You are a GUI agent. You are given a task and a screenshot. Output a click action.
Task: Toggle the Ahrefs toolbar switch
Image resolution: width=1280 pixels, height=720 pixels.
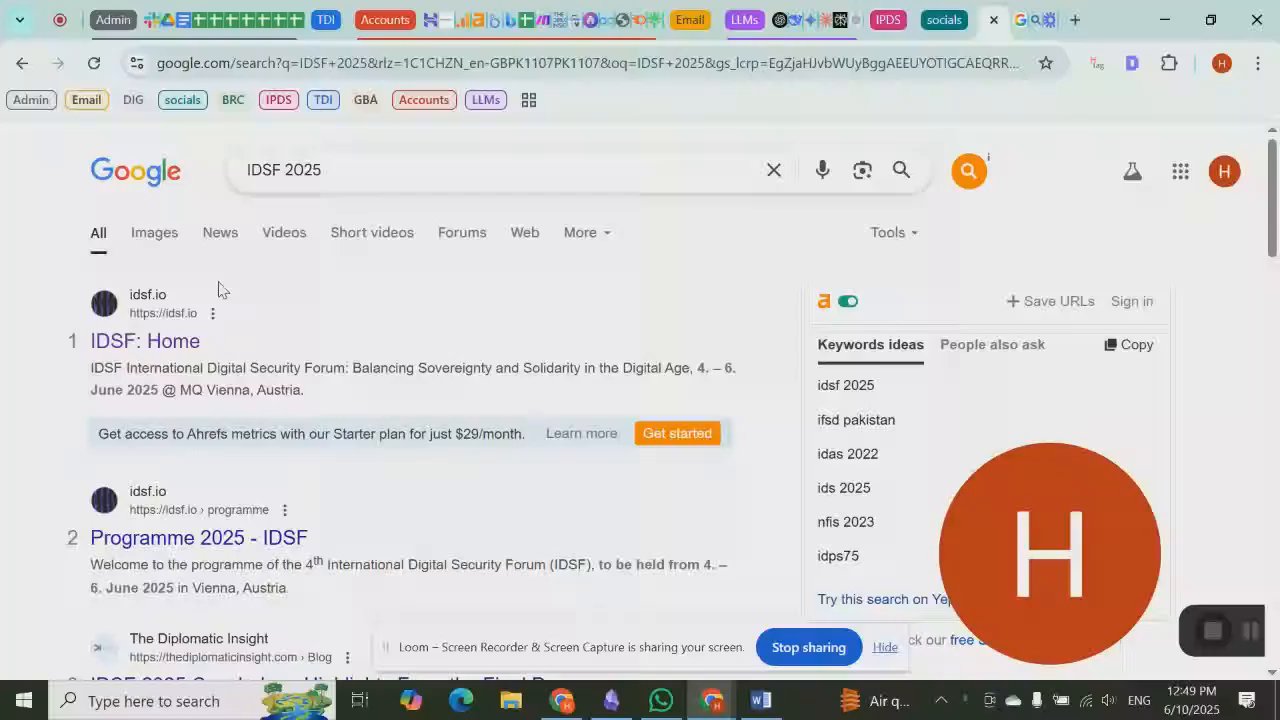point(848,301)
